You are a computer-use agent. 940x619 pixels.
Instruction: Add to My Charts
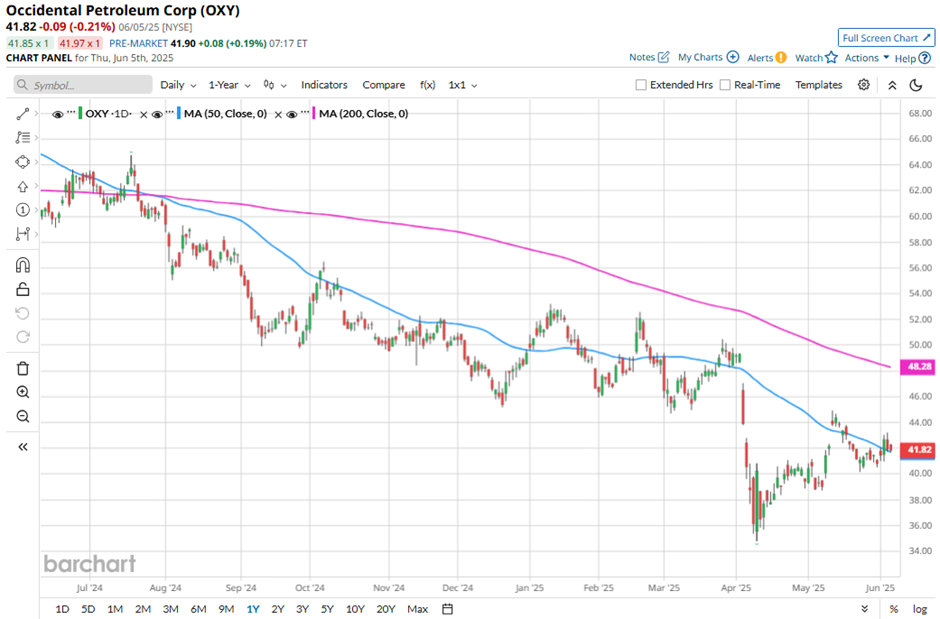(x=708, y=58)
